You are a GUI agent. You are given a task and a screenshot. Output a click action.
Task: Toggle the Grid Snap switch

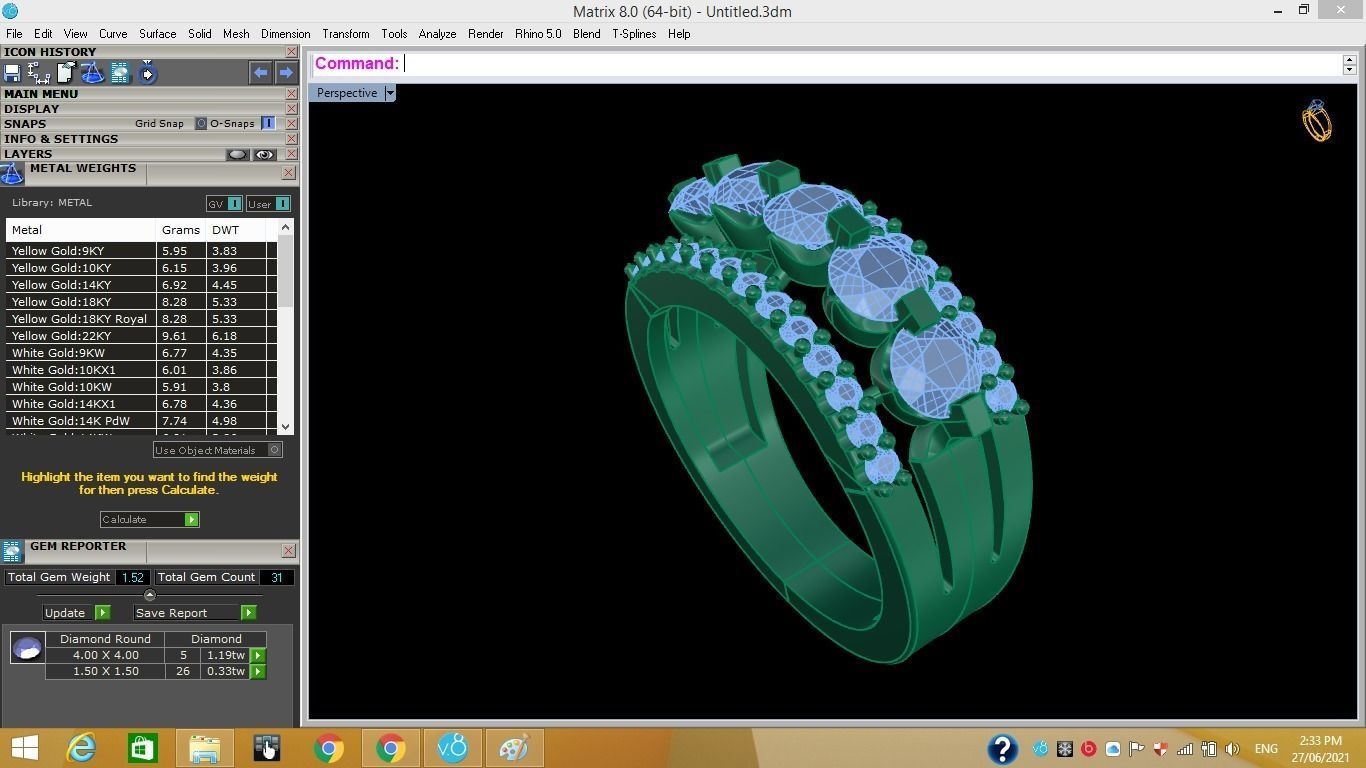tap(201, 124)
